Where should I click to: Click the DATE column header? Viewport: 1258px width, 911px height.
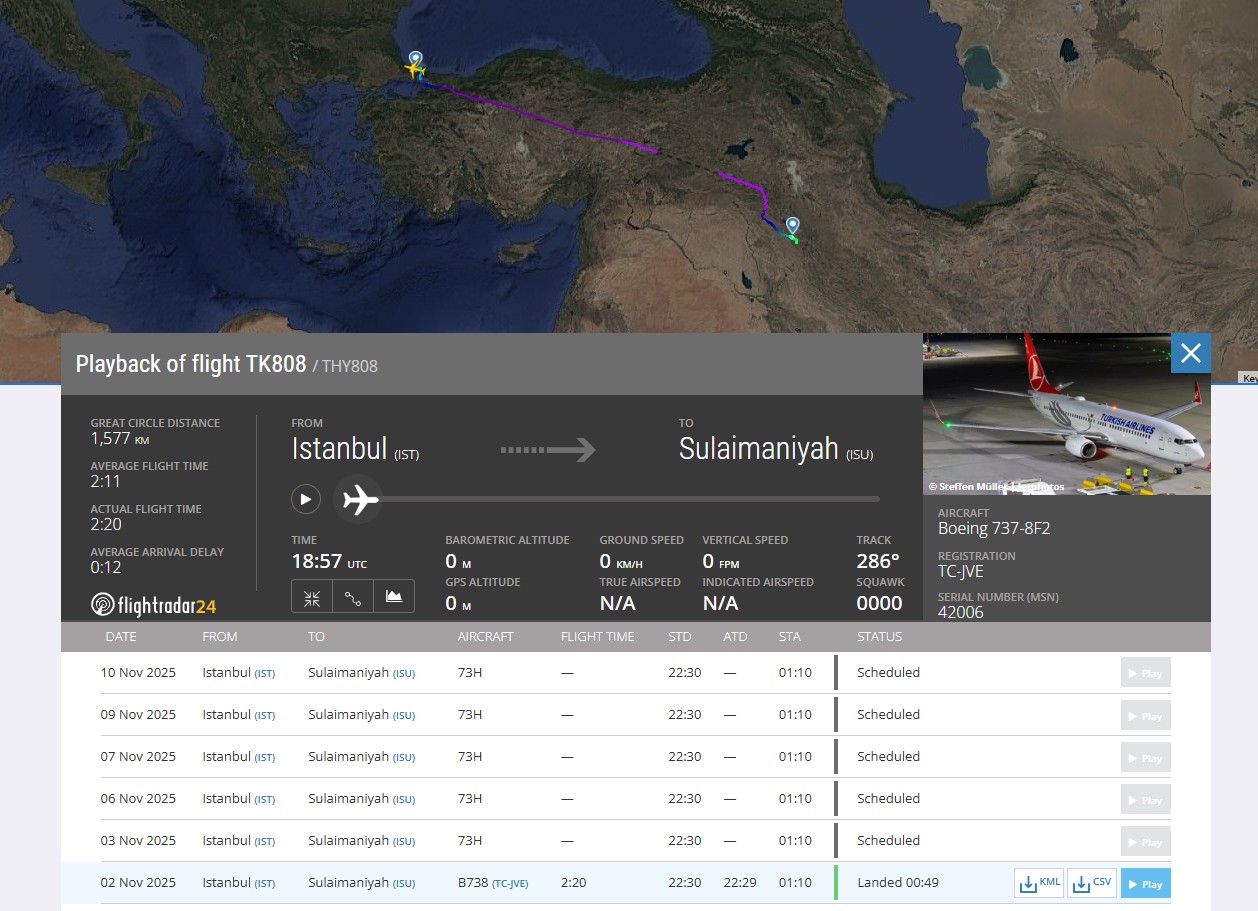[121, 637]
